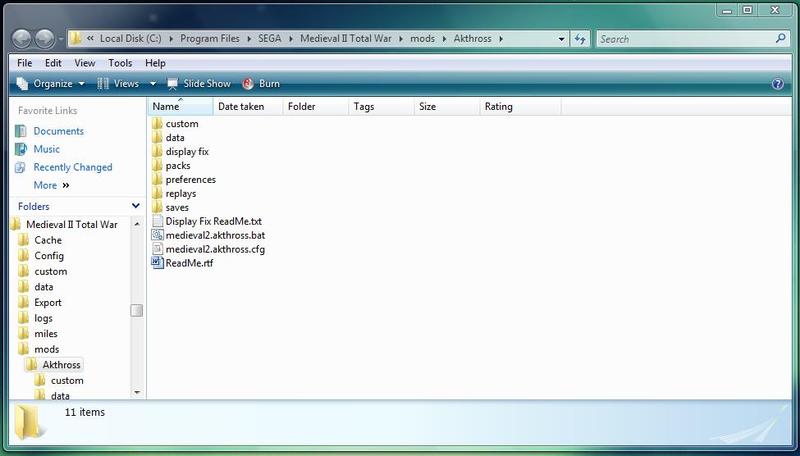
Task: Open the Help menu
Action: tap(155, 63)
